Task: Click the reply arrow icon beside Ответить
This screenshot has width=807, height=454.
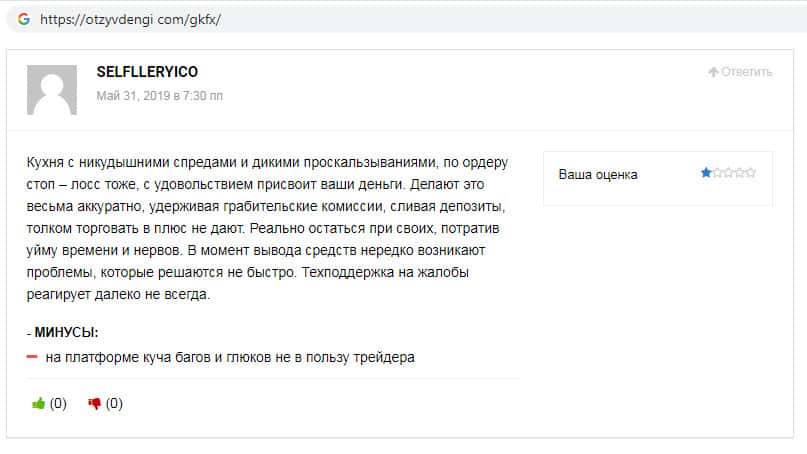Action: pos(713,72)
